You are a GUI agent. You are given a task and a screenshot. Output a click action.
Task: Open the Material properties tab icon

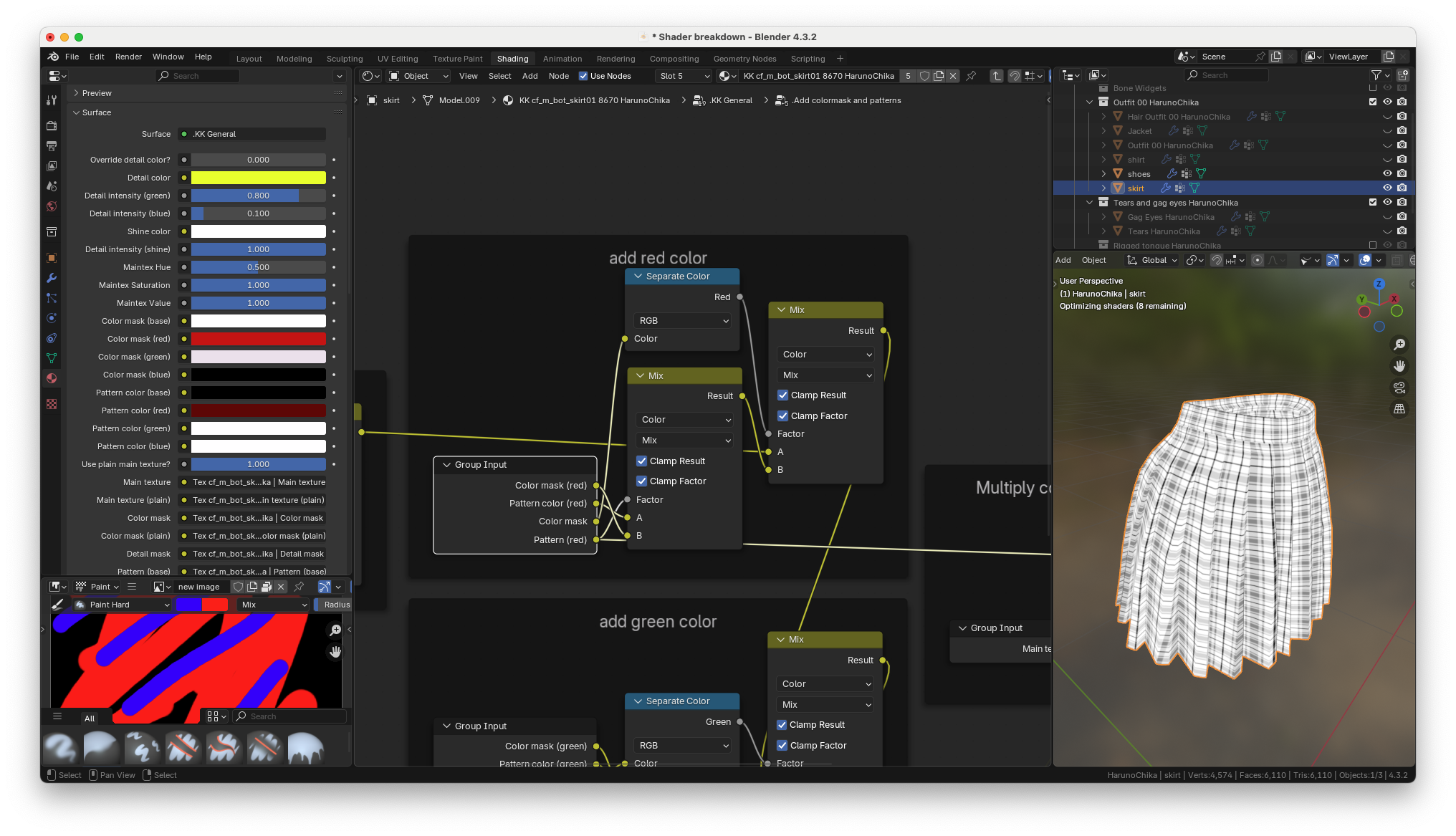pyautogui.click(x=52, y=378)
